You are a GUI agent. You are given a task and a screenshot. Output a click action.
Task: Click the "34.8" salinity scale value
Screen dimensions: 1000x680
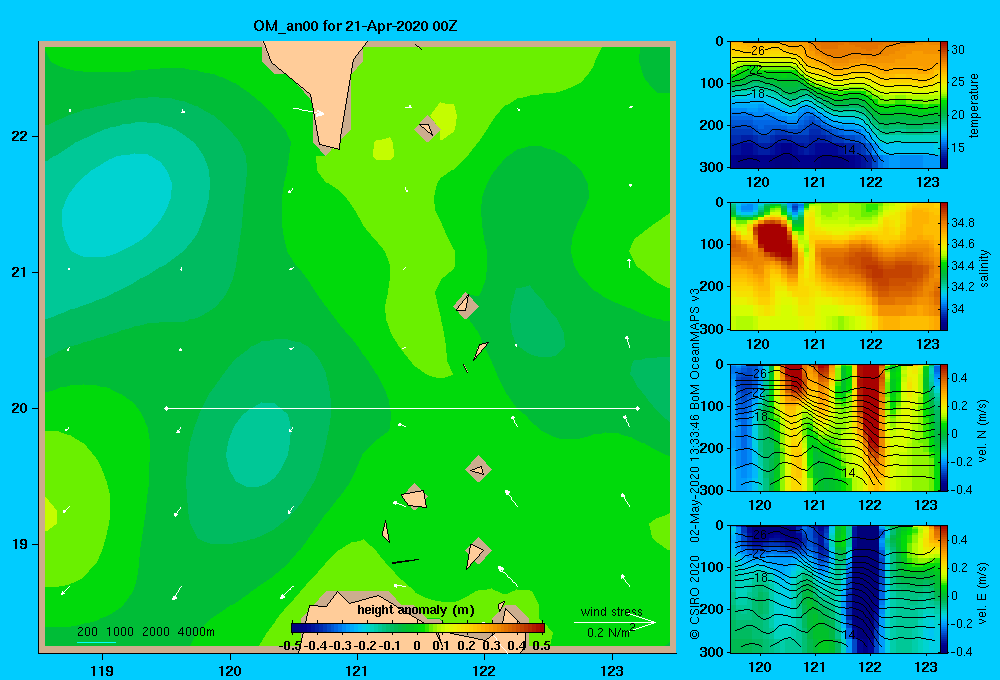coord(963,223)
